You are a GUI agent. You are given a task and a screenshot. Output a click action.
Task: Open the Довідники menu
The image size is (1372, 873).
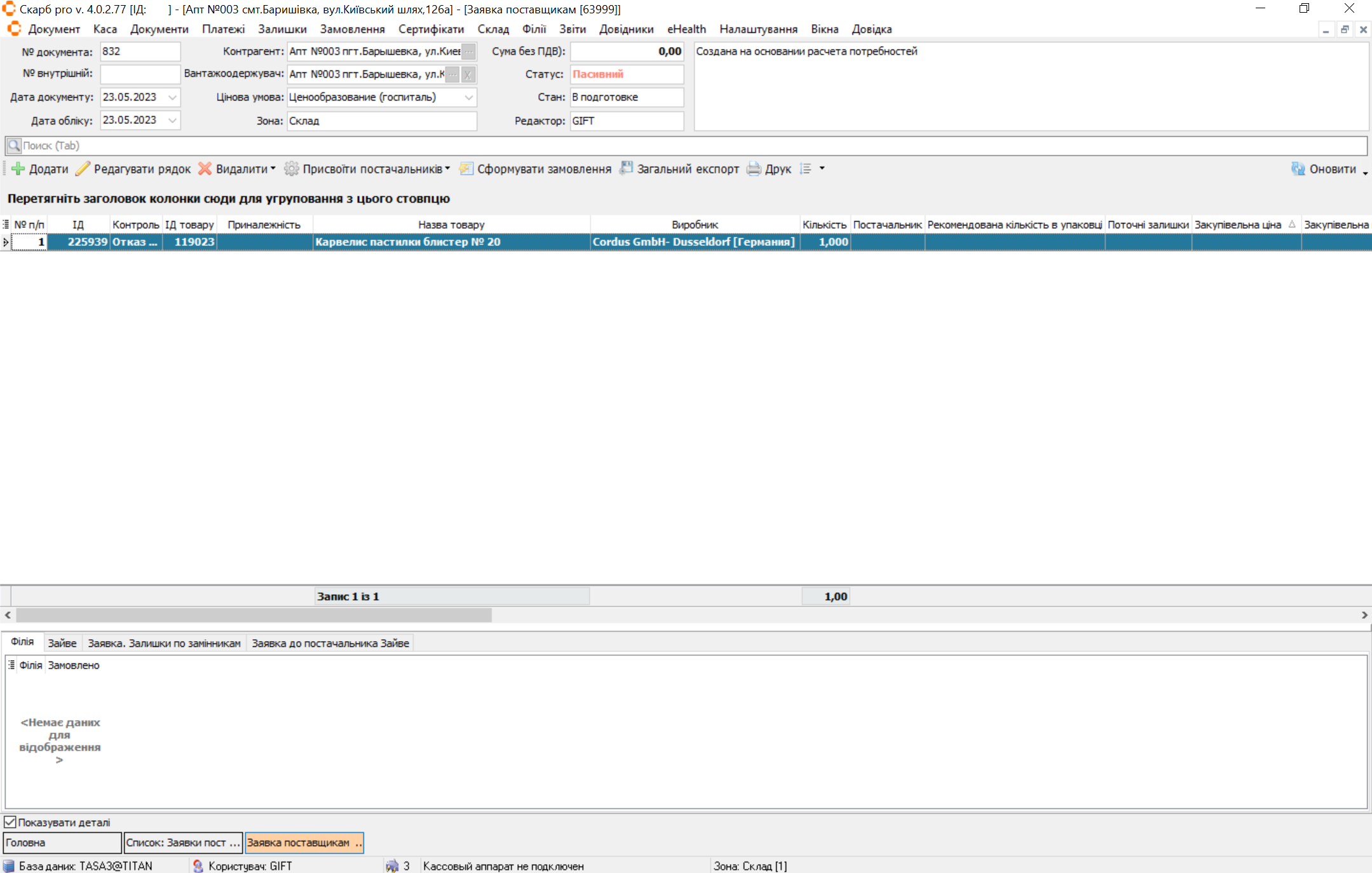[x=625, y=29]
